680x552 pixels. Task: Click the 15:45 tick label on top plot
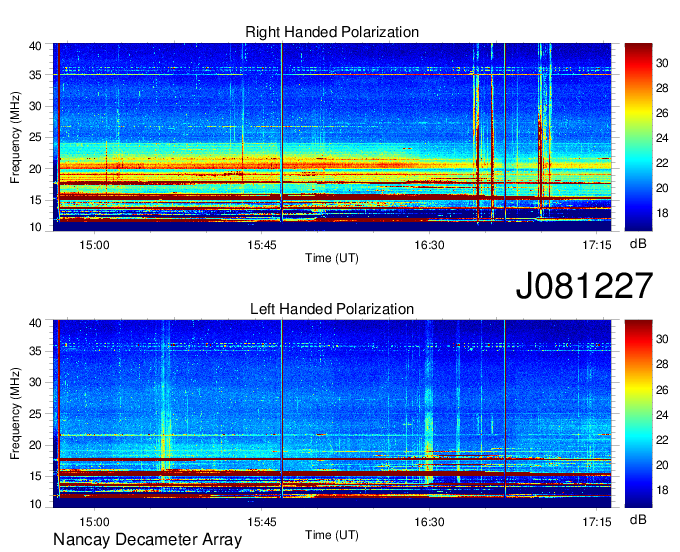[262, 245]
